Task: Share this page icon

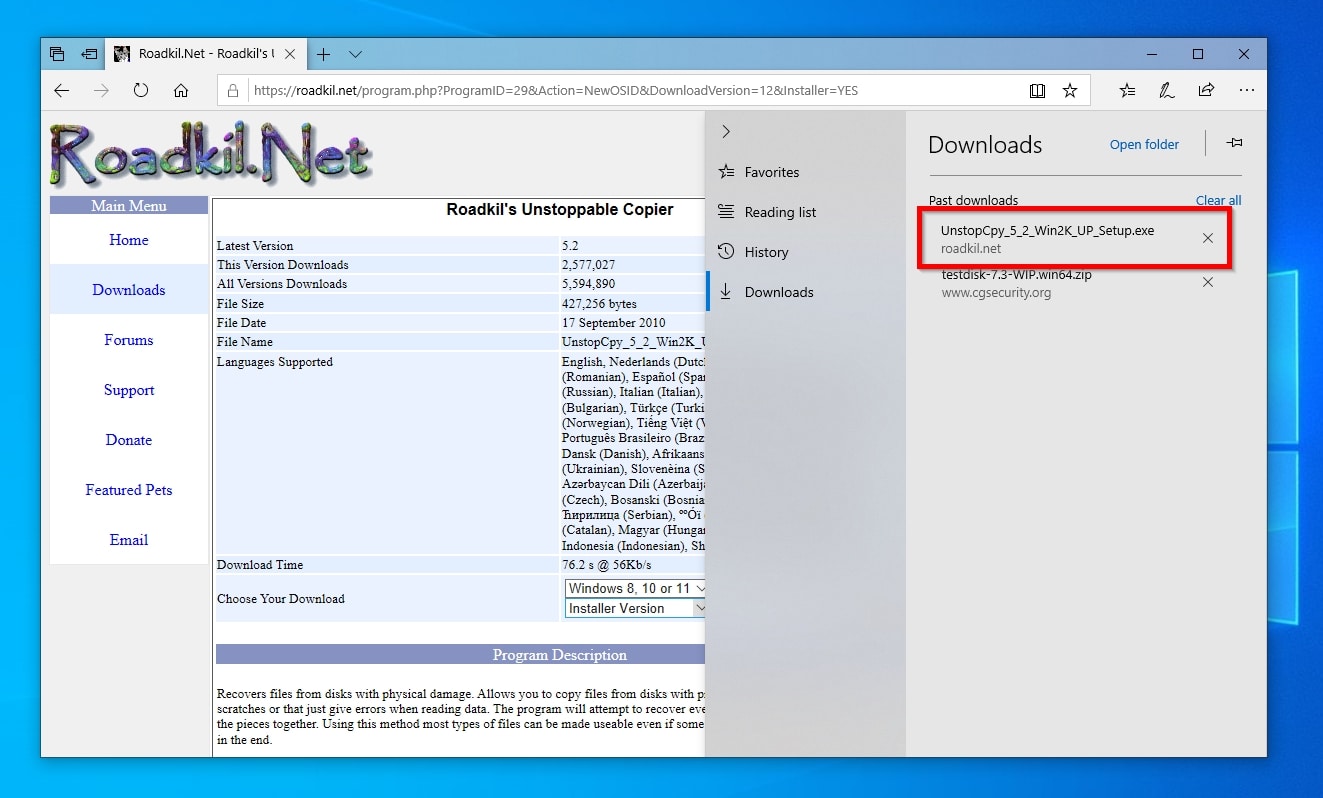Action: [x=1207, y=90]
